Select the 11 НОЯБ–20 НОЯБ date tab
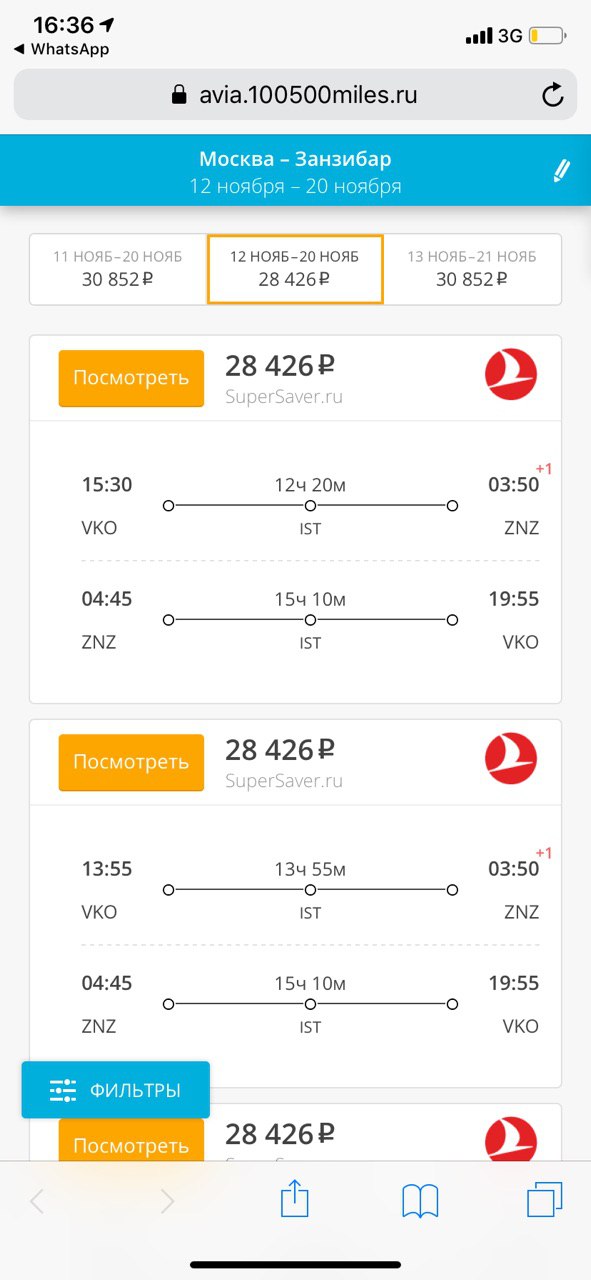 tap(118, 269)
